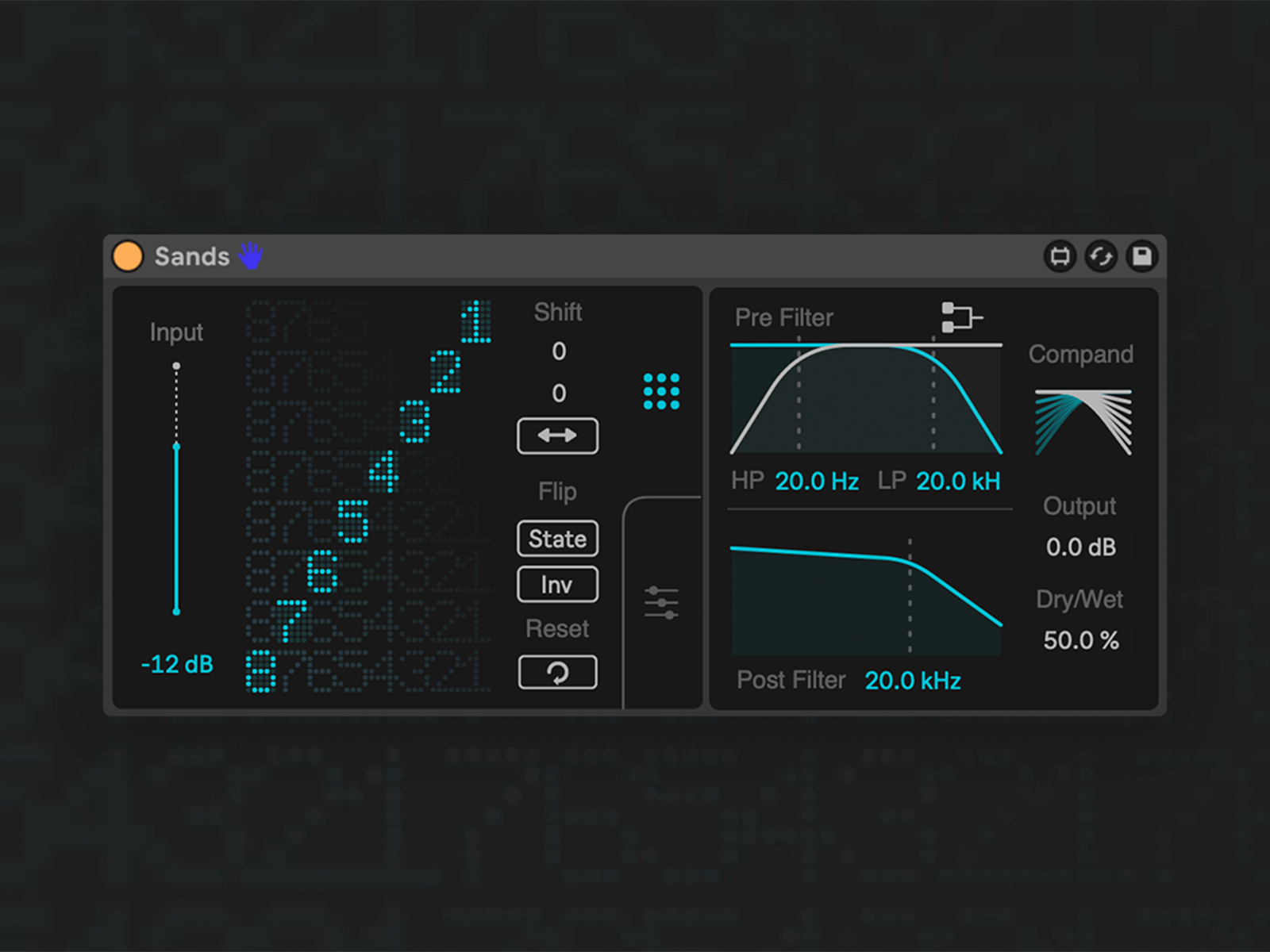Image resolution: width=1270 pixels, height=952 pixels.
Task: Select the HP 20.0 Hz frequency value
Action: tap(817, 482)
